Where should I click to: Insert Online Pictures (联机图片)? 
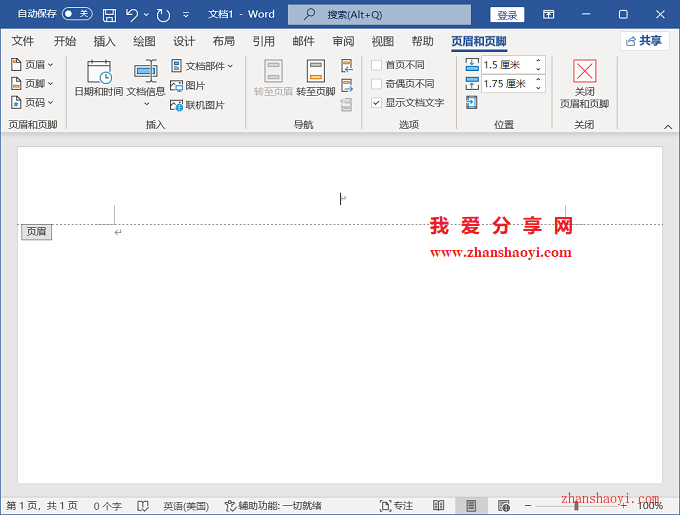(197, 105)
